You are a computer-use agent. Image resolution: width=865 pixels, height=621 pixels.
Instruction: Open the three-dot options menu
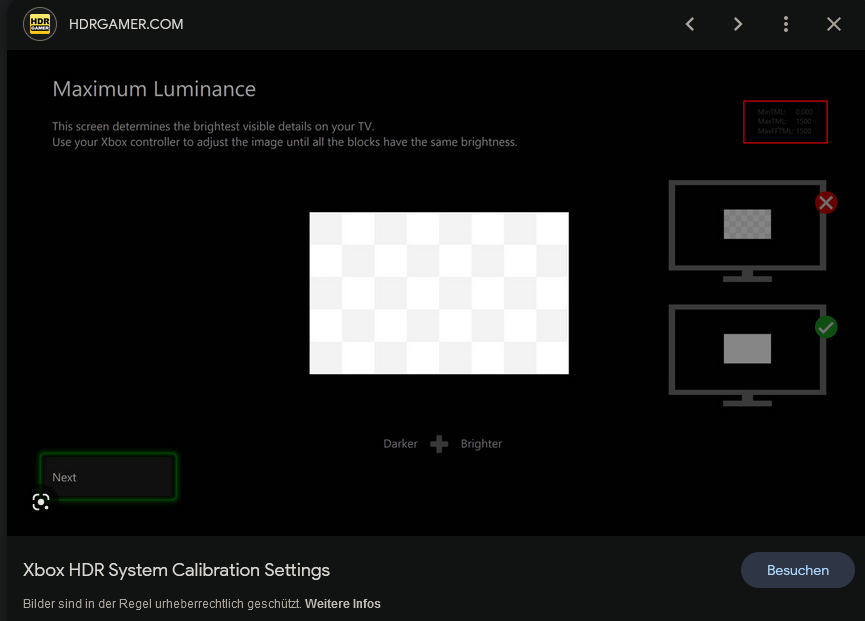(786, 24)
